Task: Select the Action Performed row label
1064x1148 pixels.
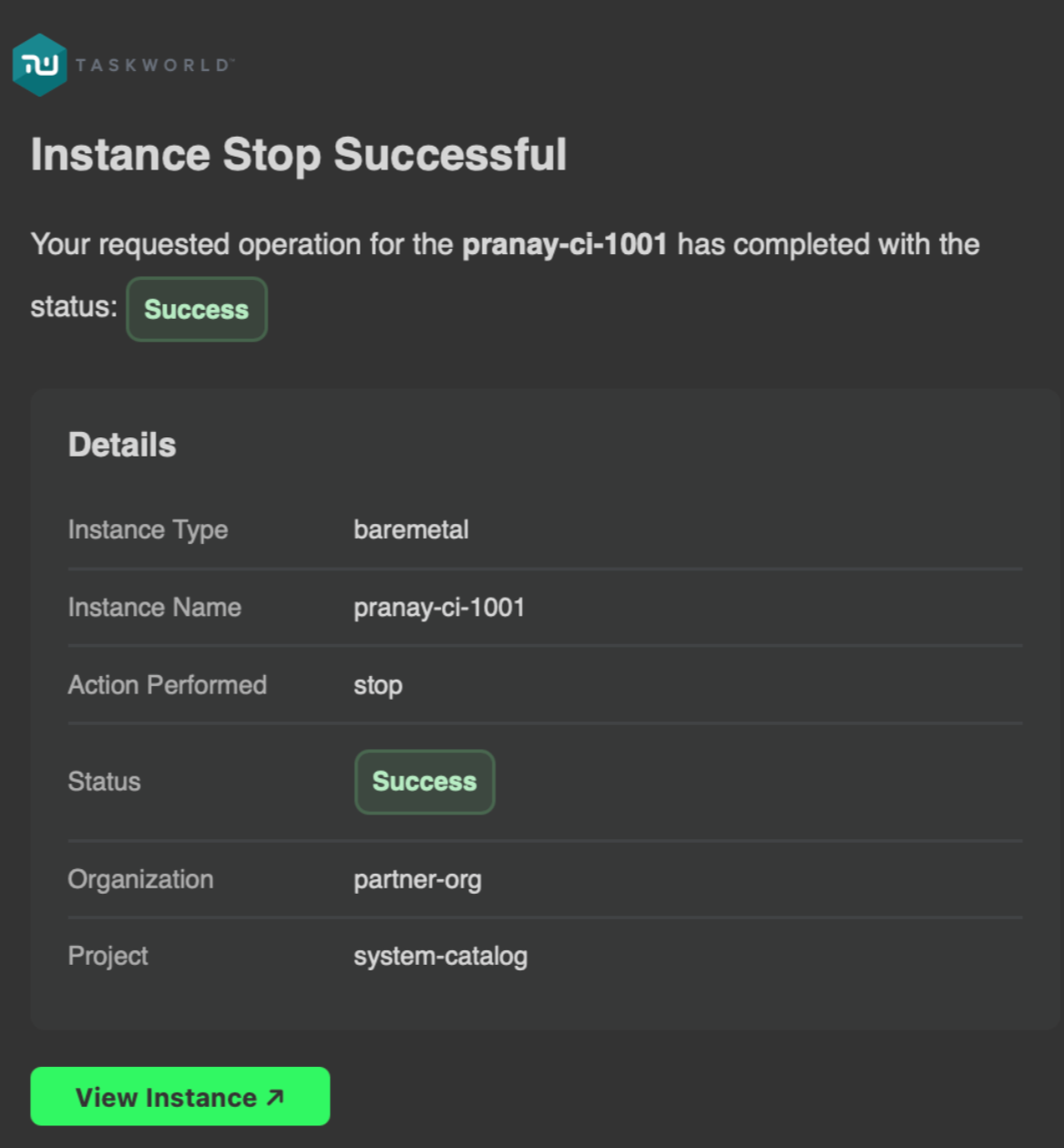Action: [x=167, y=685]
